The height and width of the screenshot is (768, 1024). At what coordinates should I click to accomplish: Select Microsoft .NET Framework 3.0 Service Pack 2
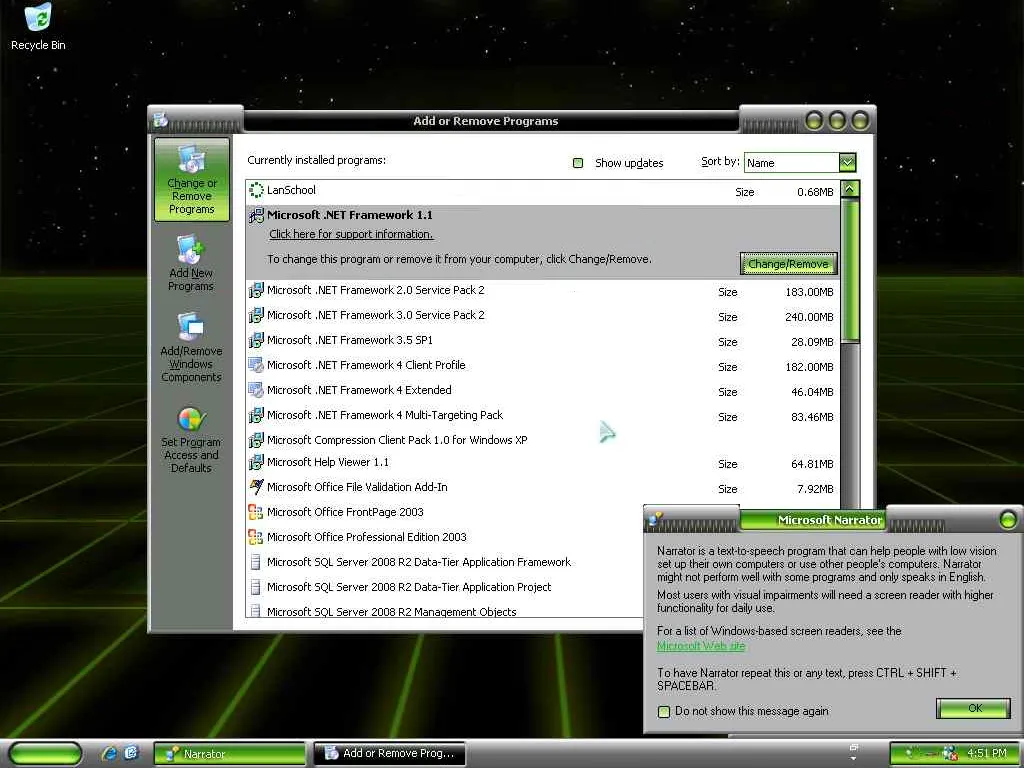tap(543, 315)
